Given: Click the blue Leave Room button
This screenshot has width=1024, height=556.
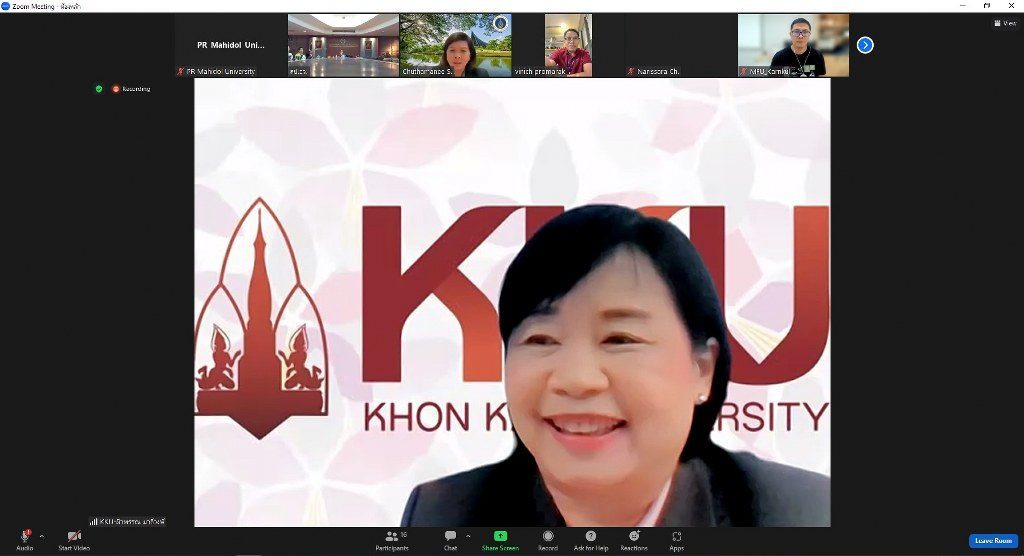Looking at the screenshot, I should coord(993,540).
